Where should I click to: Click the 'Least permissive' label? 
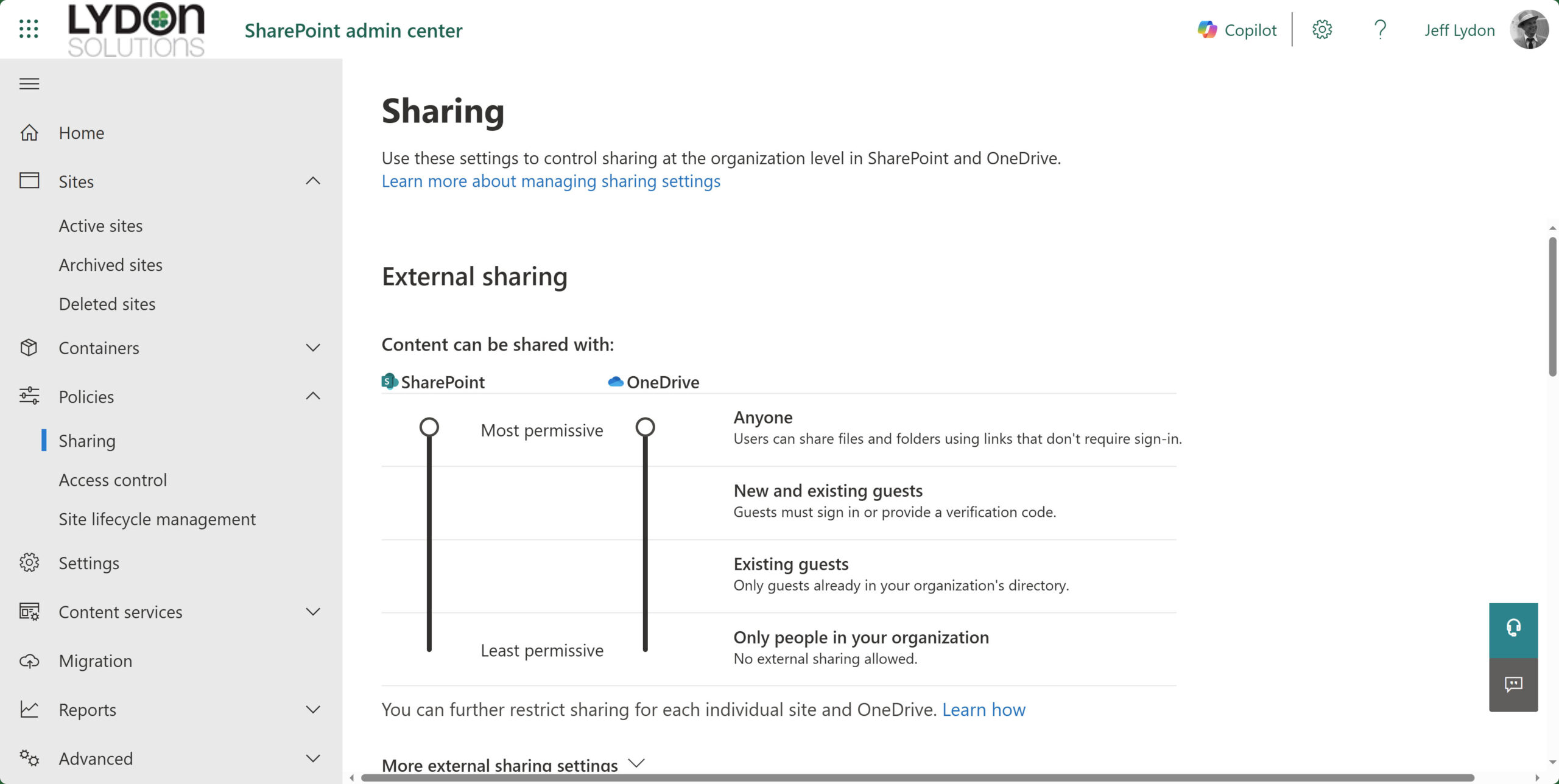pos(541,650)
